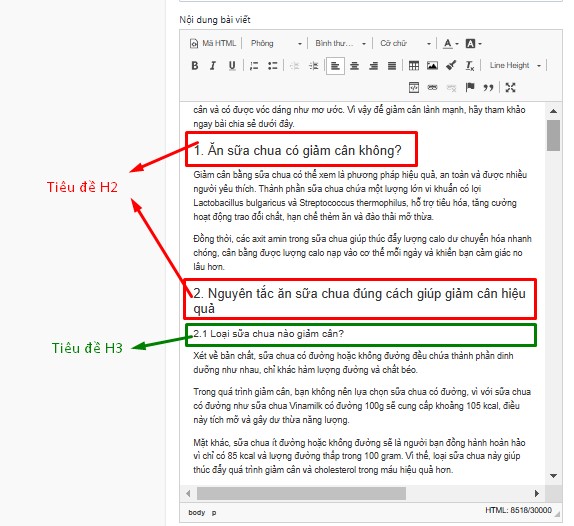This screenshot has height=526, width=574.
Task: Toggle bold formatting in the editor
Action: (195, 66)
